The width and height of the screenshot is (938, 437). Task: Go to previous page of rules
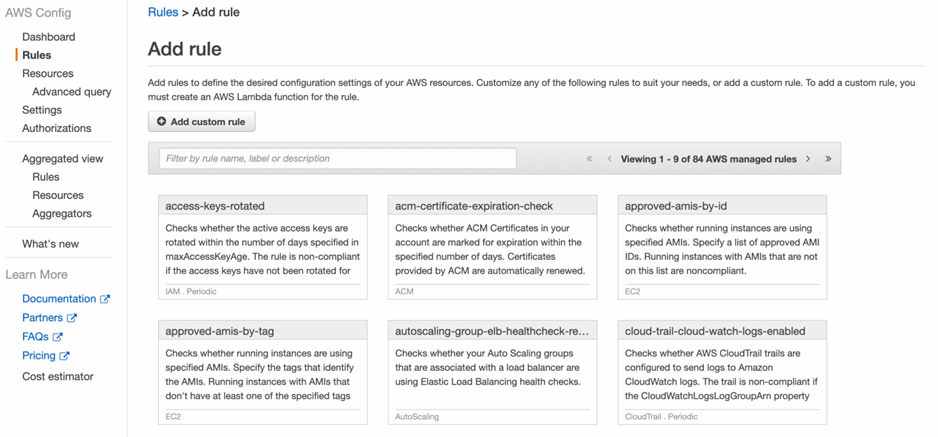coord(609,159)
